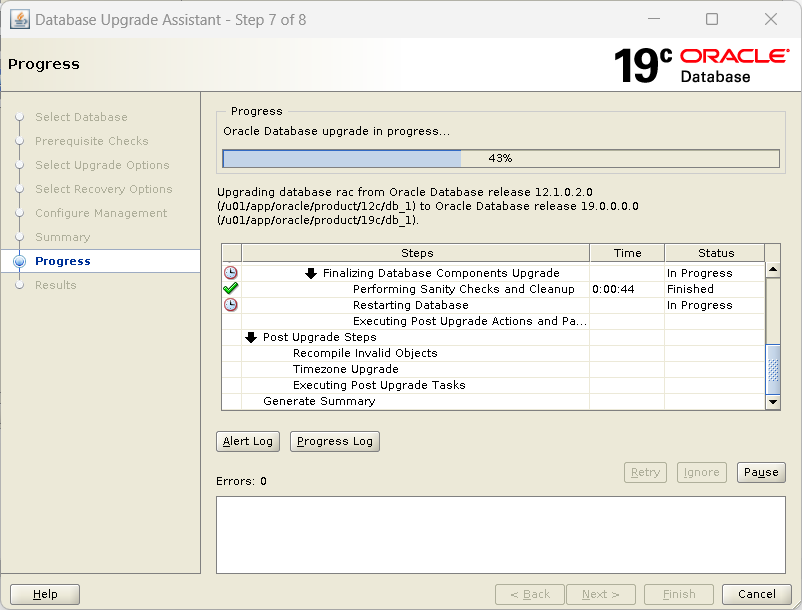Select the Select Database wizard step
Screen dimensions: 802x610
coord(81,117)
